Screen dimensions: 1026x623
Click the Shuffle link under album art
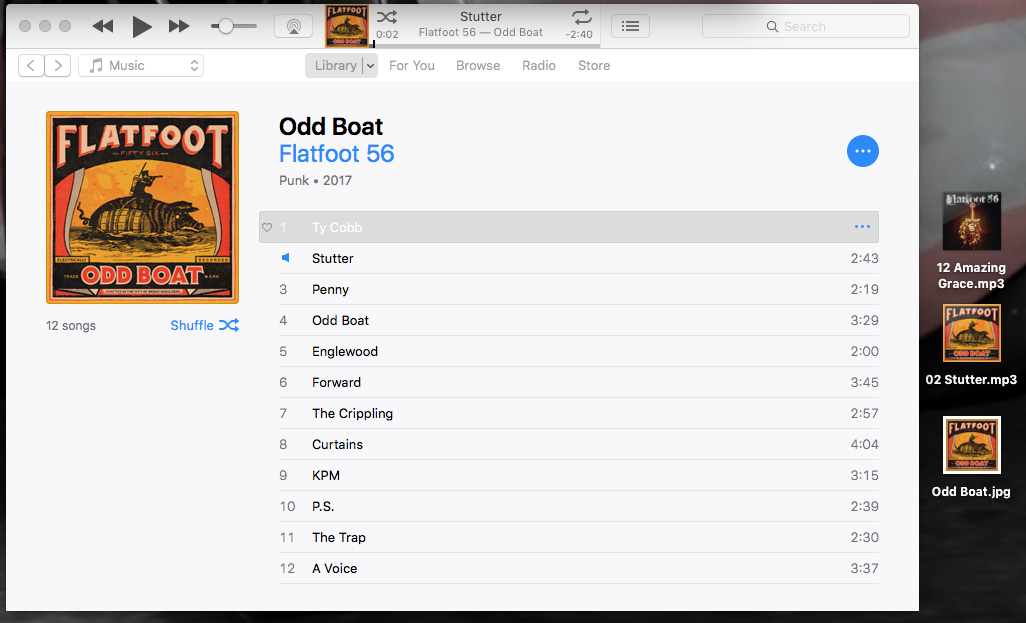(204, 325)
